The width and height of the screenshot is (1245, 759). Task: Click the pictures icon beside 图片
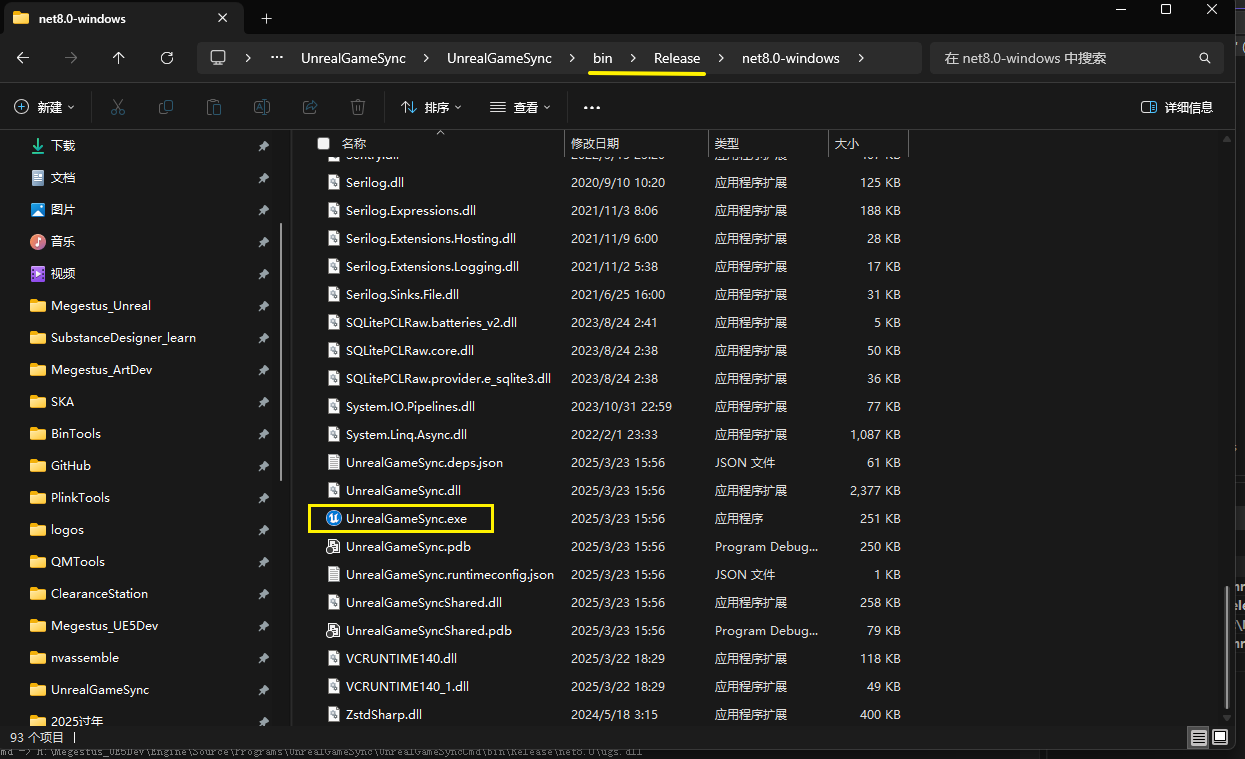point(38,210)
